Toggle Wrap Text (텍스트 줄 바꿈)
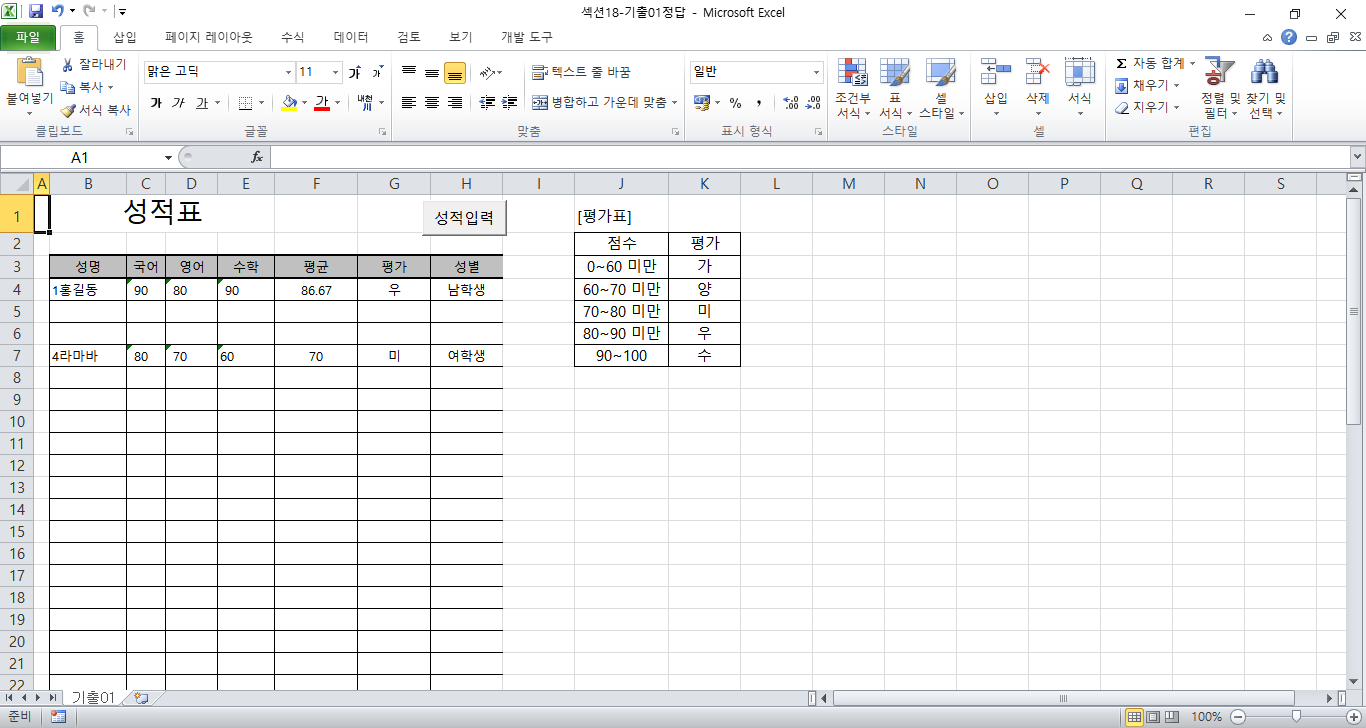The image size is (1366, 728). tap(581, 72)
